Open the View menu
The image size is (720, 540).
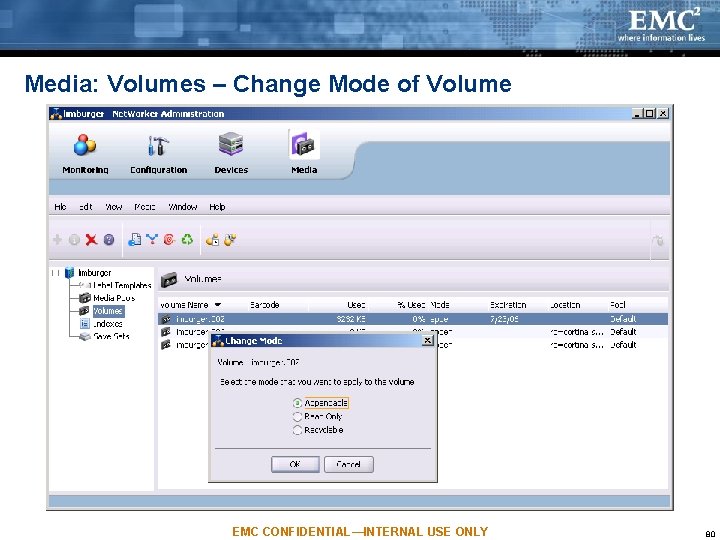coord(113,207)
